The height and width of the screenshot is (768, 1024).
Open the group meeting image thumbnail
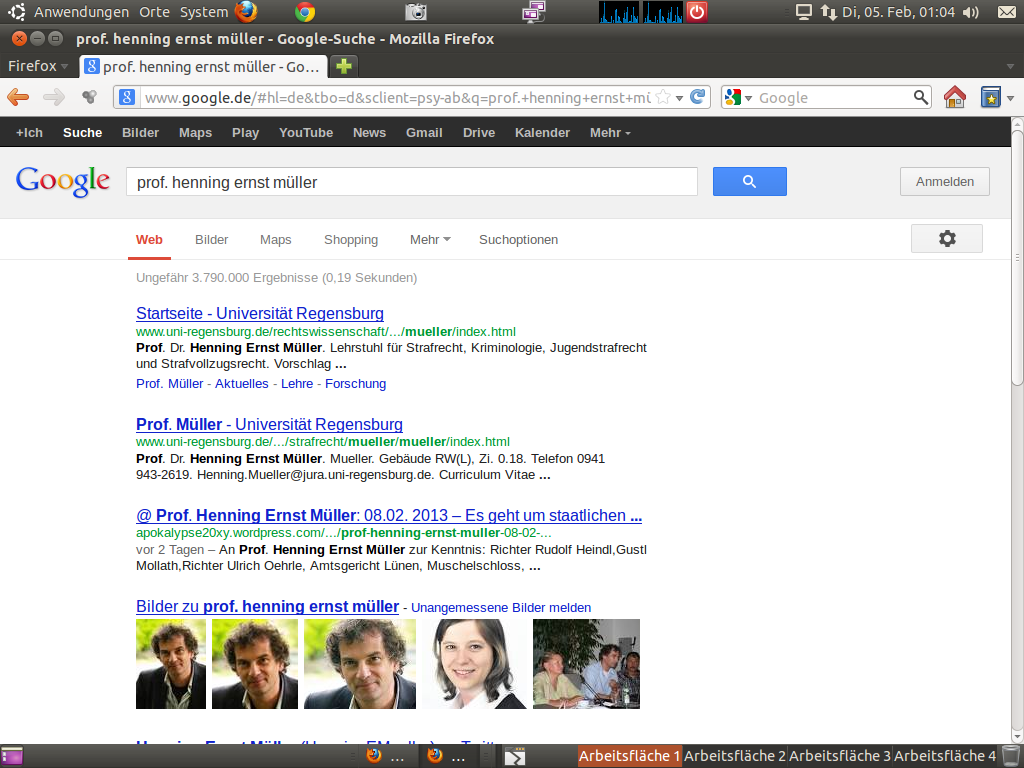586,664
